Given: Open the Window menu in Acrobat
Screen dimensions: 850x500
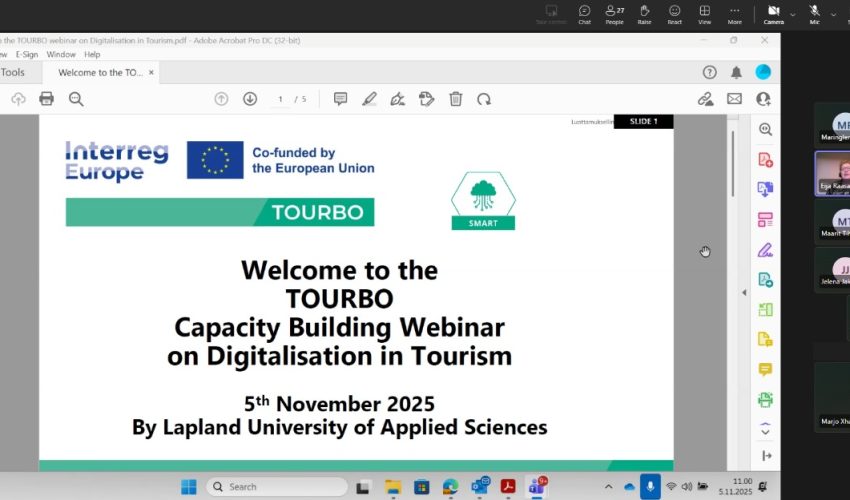Looking at the screenshot, I should pyautogui.click(x=61, y=55).
